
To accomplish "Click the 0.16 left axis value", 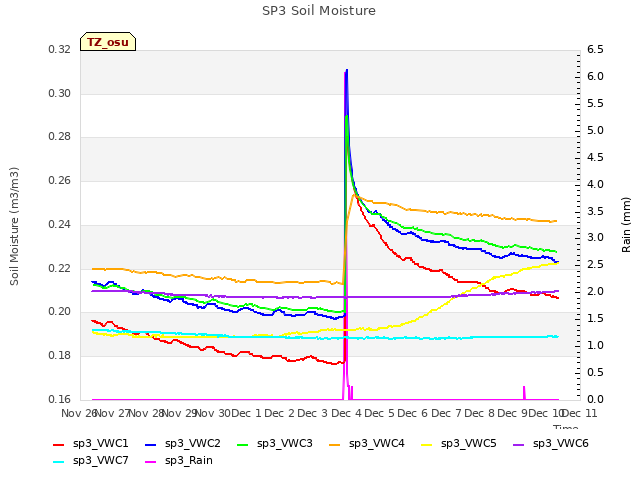I will (x=60, y=399).
